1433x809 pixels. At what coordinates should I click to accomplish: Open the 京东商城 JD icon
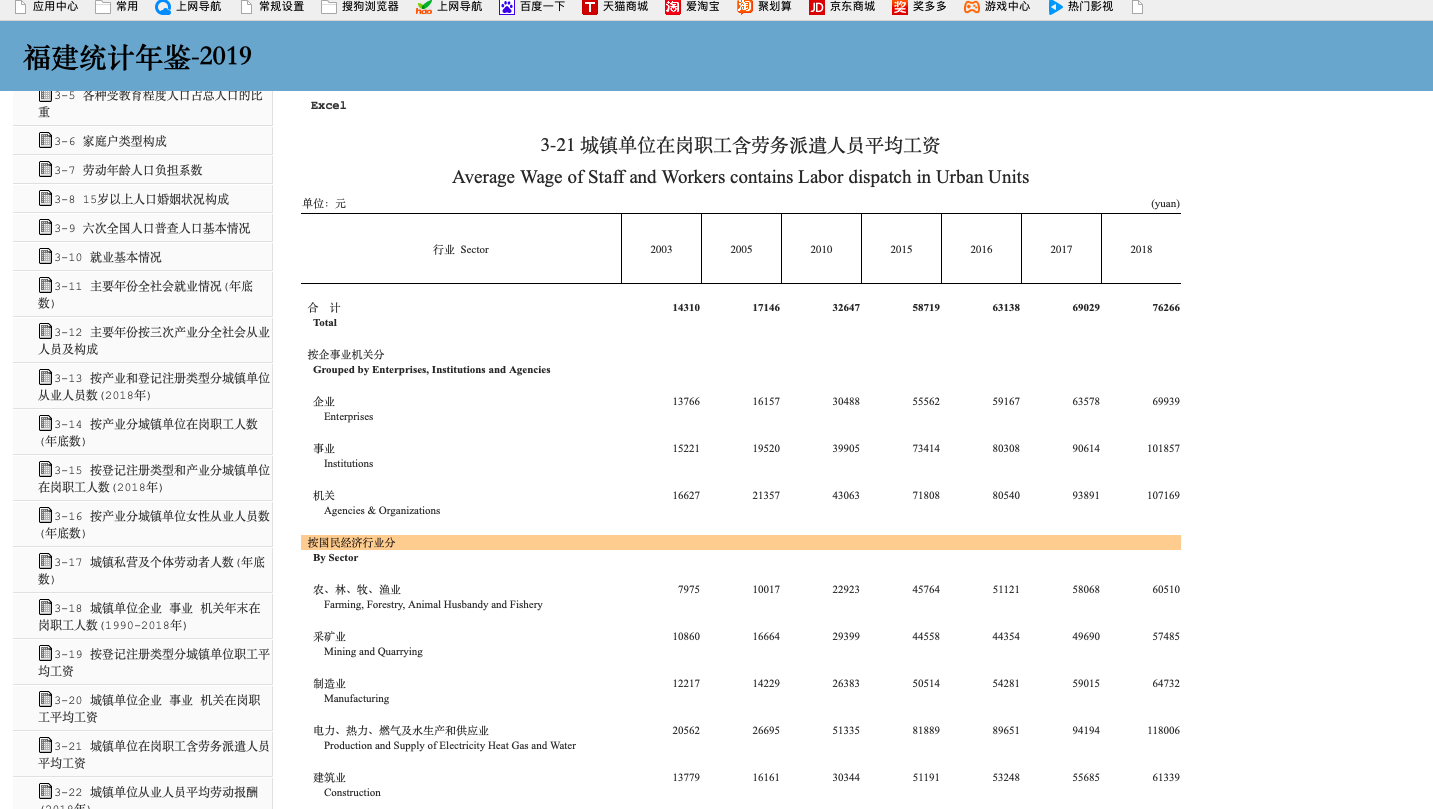(817, 7)
